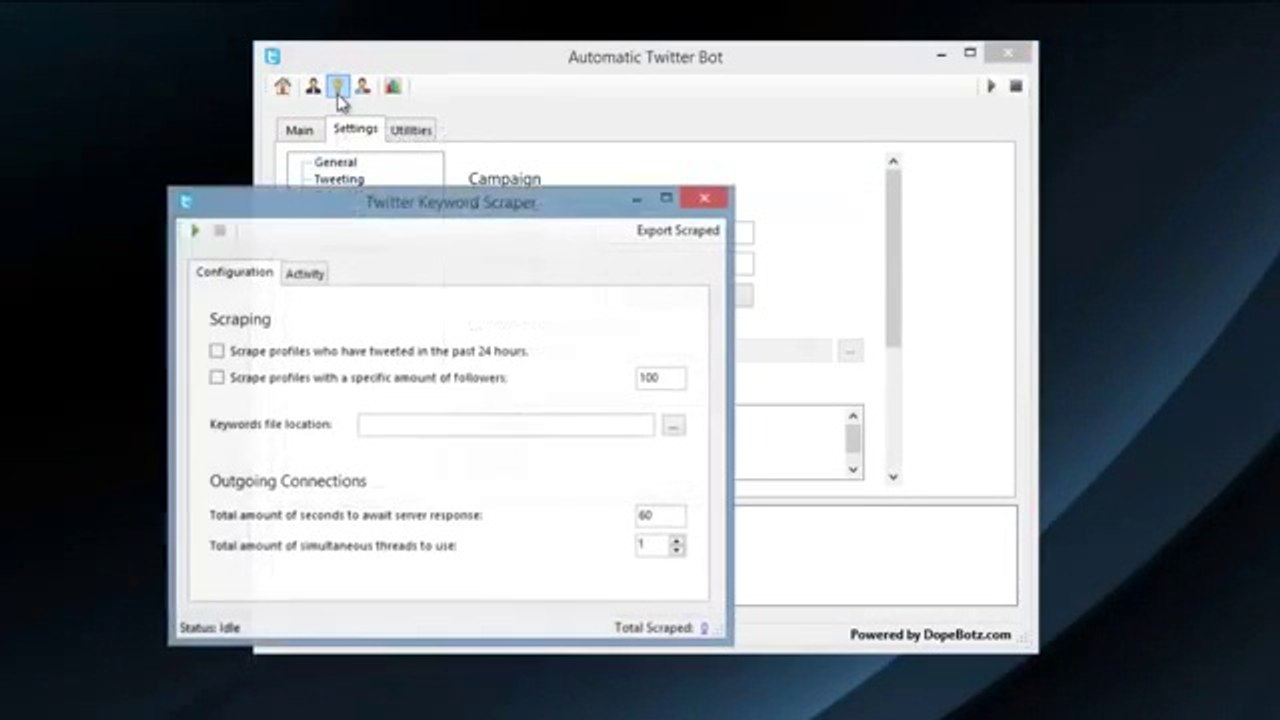The height and width of the screenshot is (720, 1280).
Task: Decrease simultaneous threads with down arrow
Action: (677, 551)
